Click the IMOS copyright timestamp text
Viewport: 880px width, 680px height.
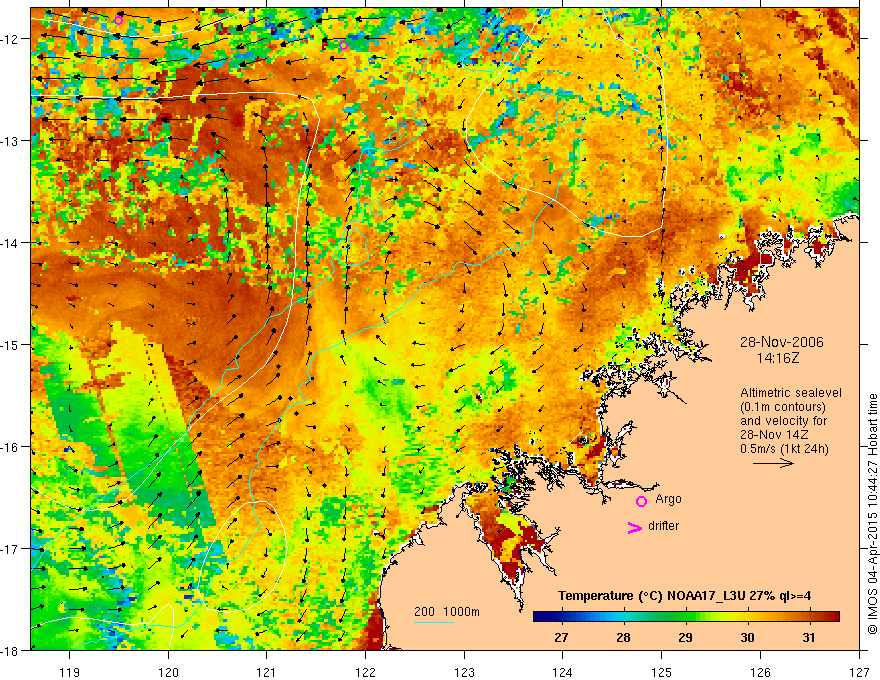point(873,516)
